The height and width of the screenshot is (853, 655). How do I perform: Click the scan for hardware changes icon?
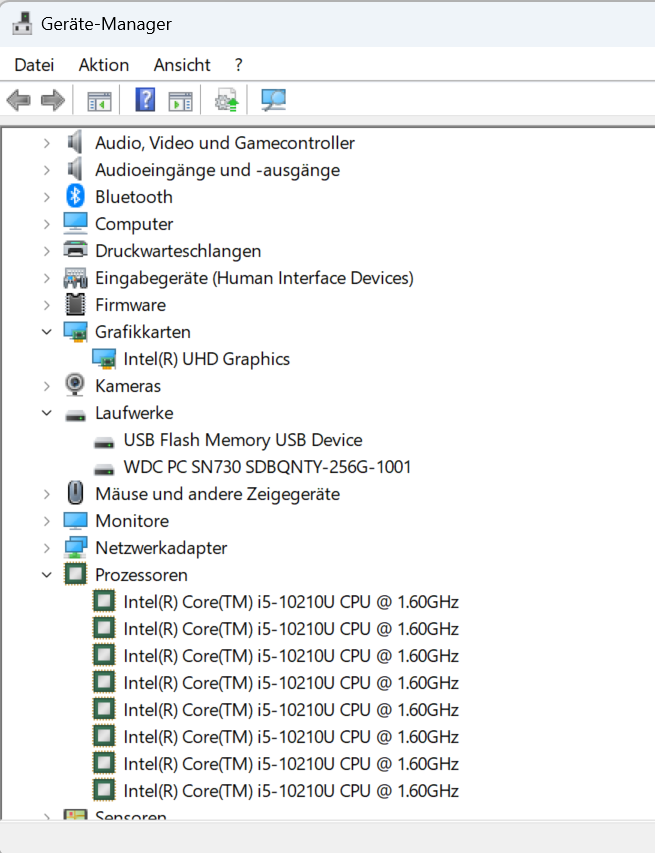273,100
